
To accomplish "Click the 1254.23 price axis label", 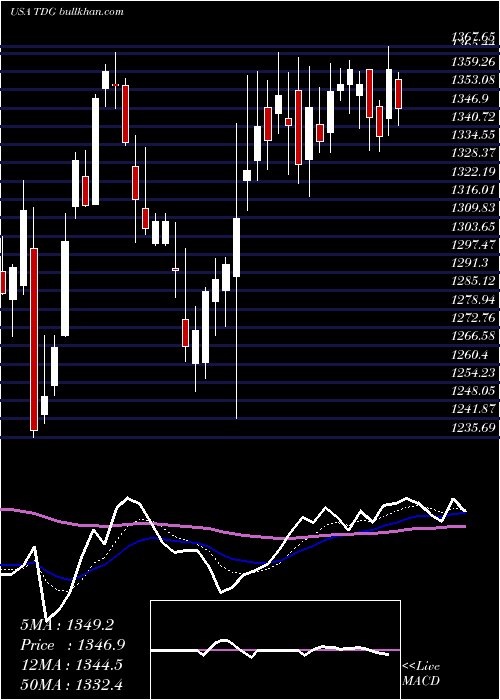I will tap(473, 372).
